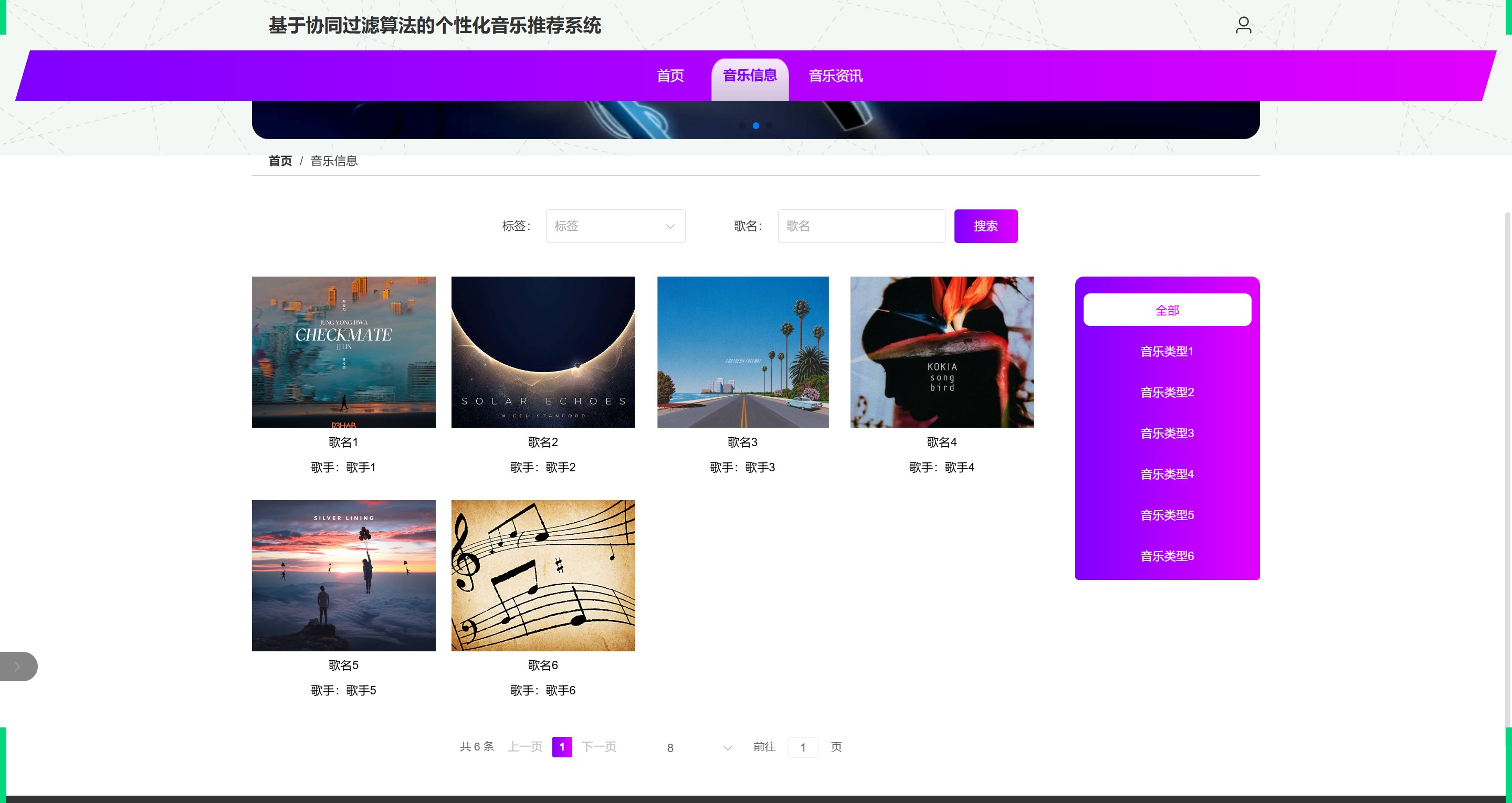Go to 首页 navigation tab
Viewport: 1512px width, 803px height.
(670, 76)
